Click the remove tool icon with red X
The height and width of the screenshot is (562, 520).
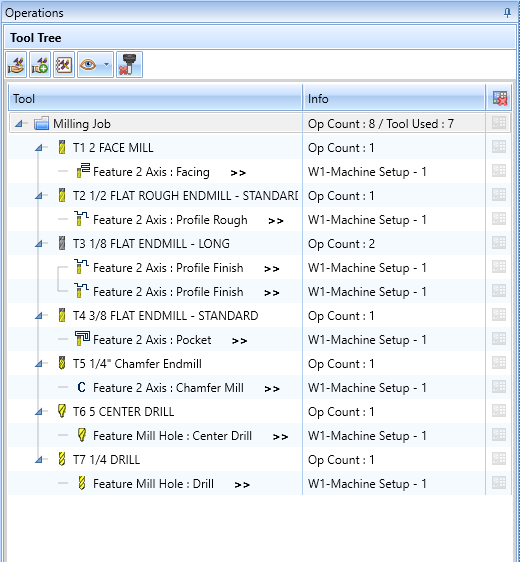129,65
